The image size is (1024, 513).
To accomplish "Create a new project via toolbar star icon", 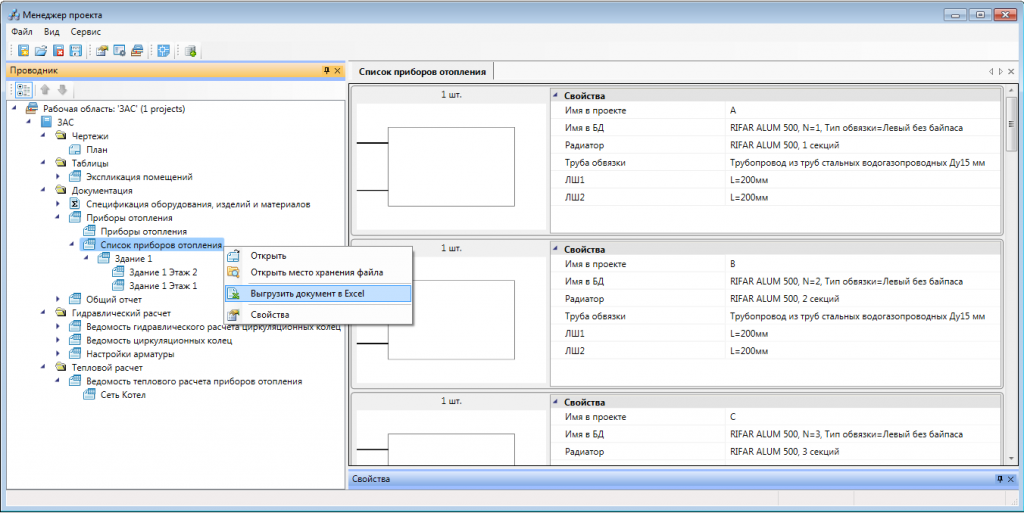I will coord(24,50).
